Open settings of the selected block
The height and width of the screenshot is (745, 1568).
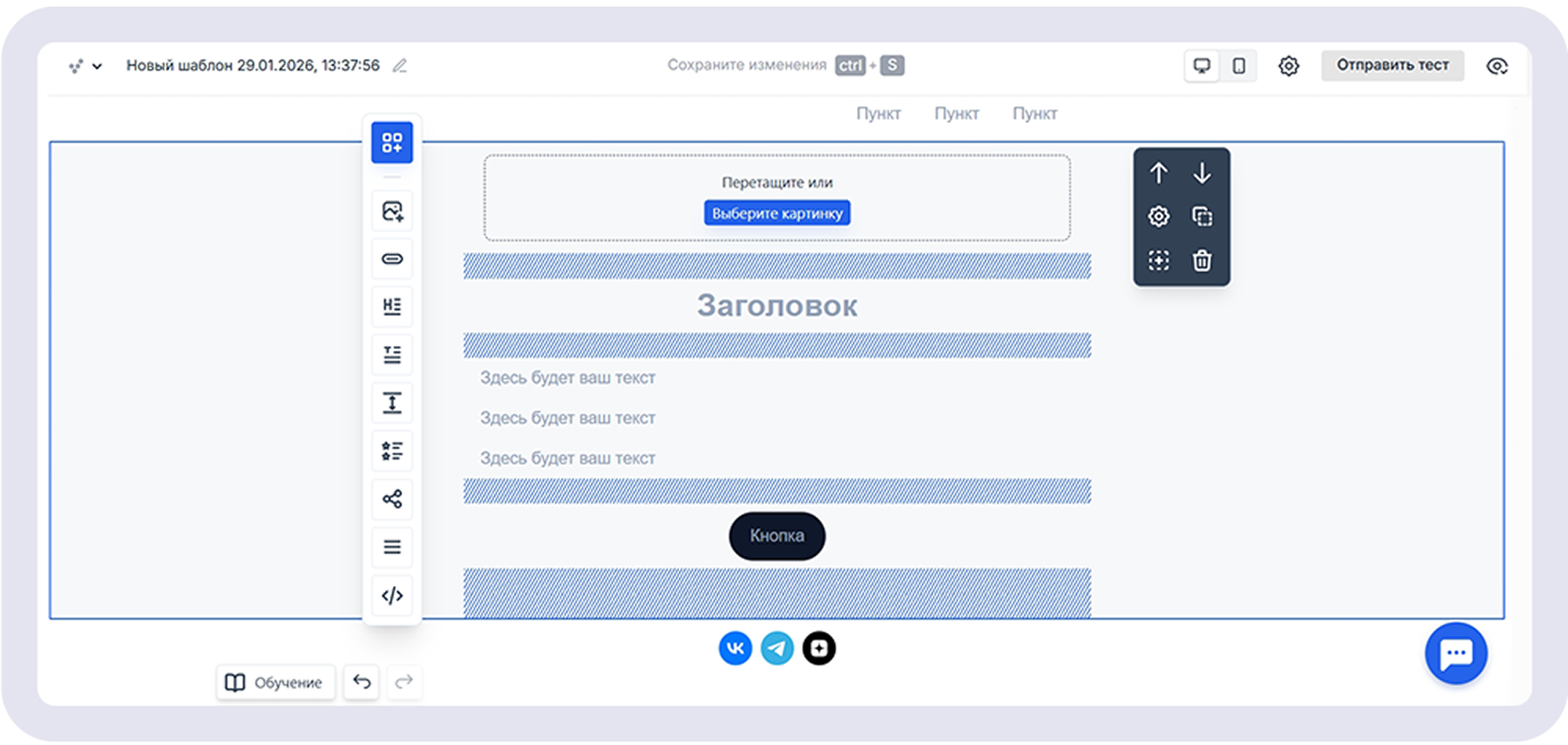(x=1159, y=216)
